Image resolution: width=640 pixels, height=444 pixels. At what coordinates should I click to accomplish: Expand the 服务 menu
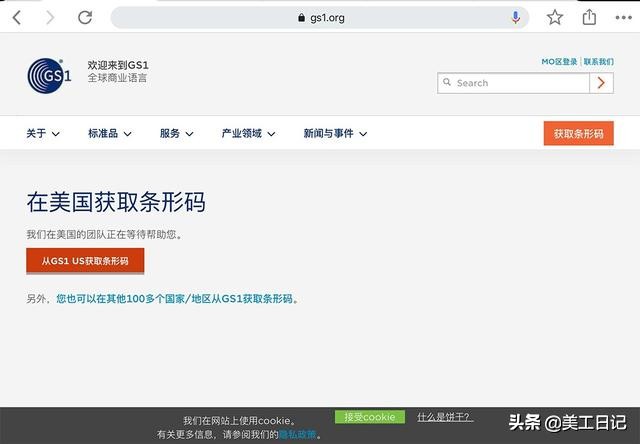[x=176, y=133]
